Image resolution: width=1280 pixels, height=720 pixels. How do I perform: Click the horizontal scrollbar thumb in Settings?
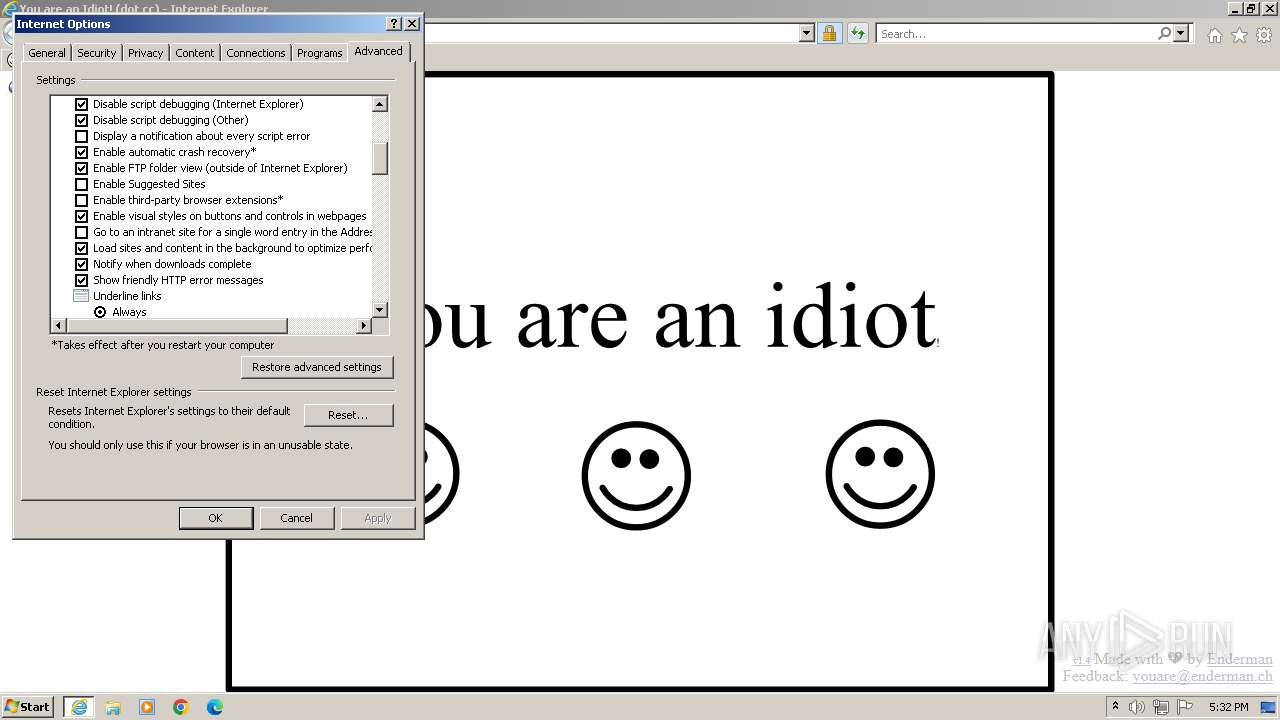[176, 326]
